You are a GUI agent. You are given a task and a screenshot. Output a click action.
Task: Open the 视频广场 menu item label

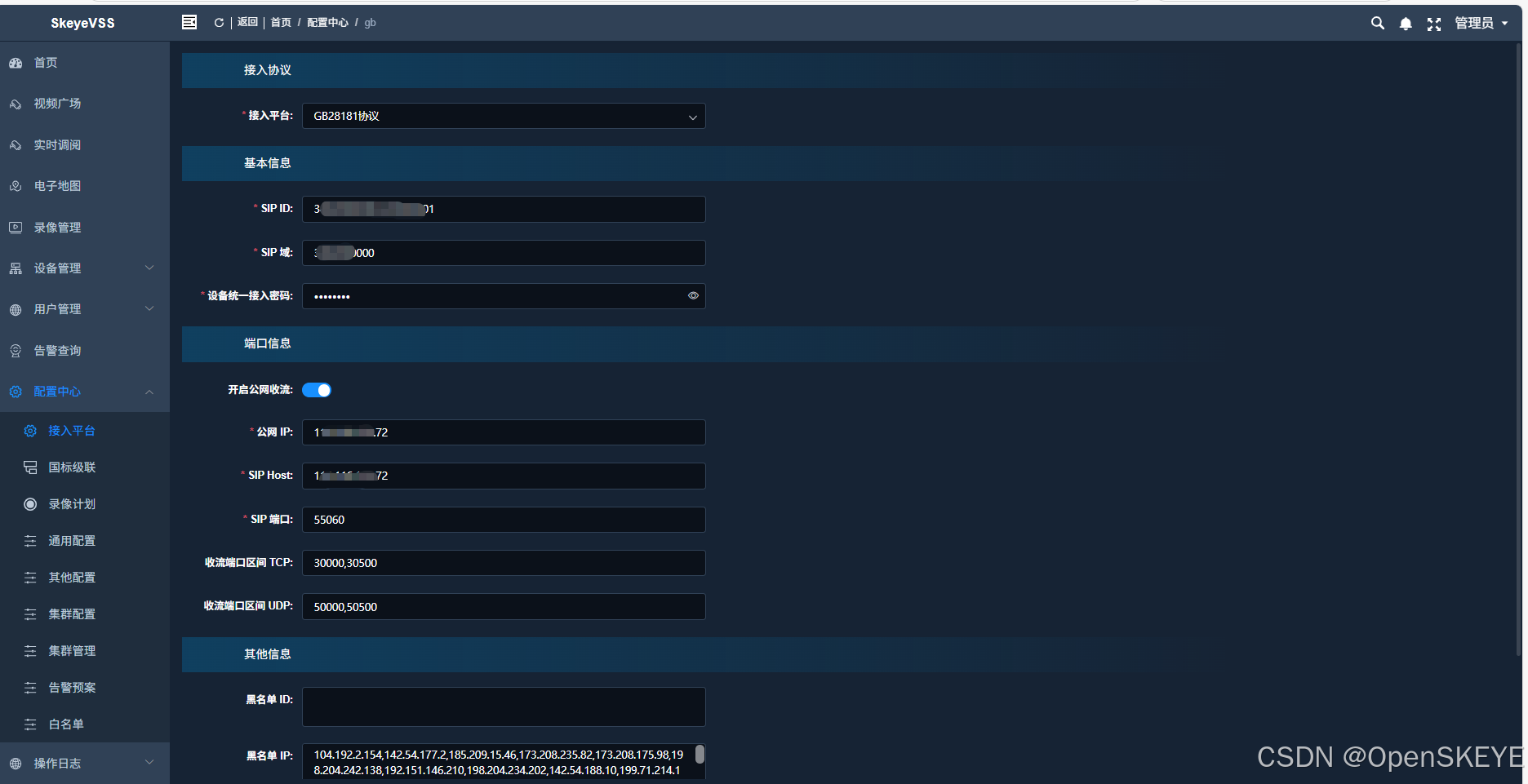[x=57, y=104]
